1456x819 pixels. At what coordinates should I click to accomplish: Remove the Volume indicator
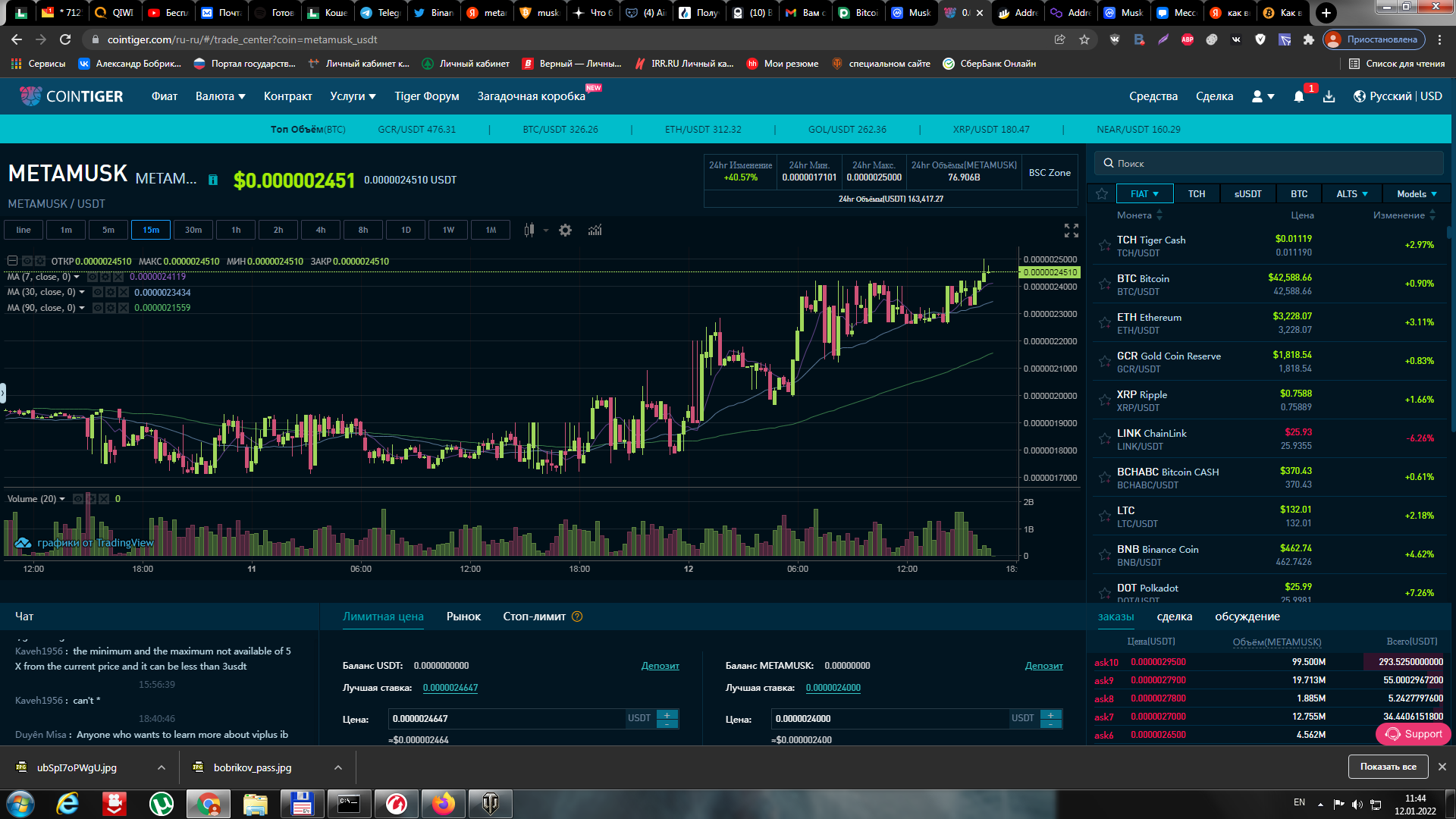coord(104,499)
